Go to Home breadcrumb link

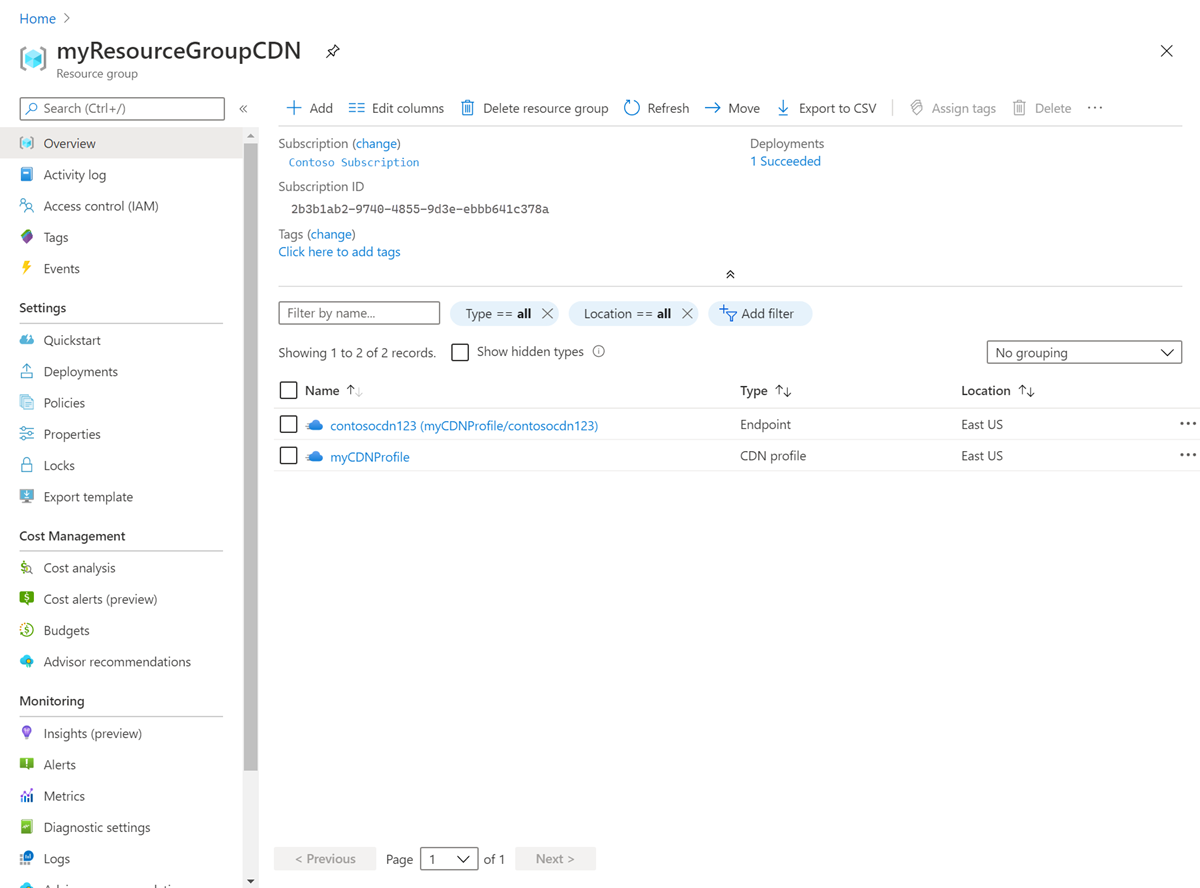point(38,18)
